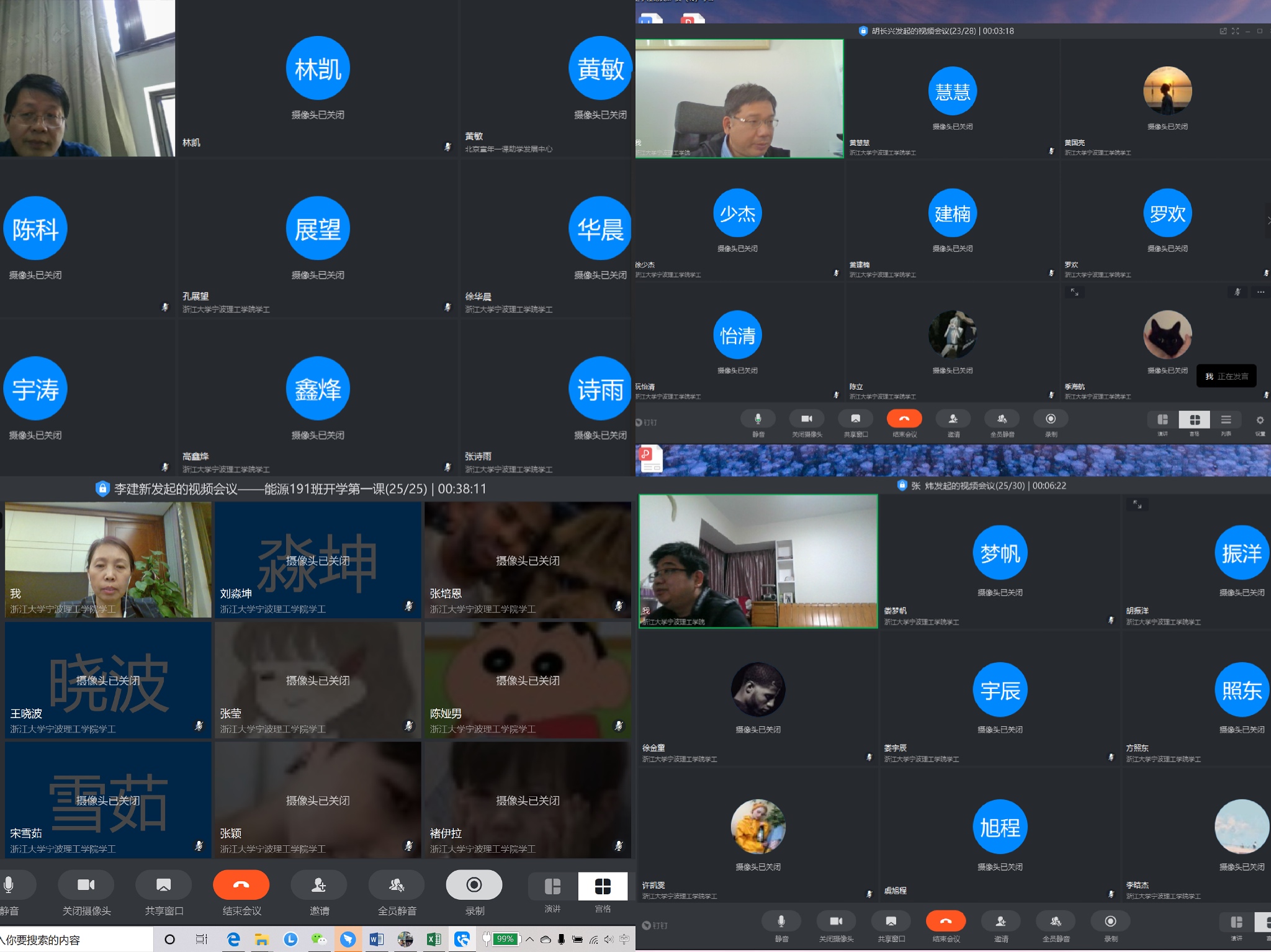This screenshot has height=952, width=1271.
Task: Click Excel icon in the taskbar
Action: point(434,939)
